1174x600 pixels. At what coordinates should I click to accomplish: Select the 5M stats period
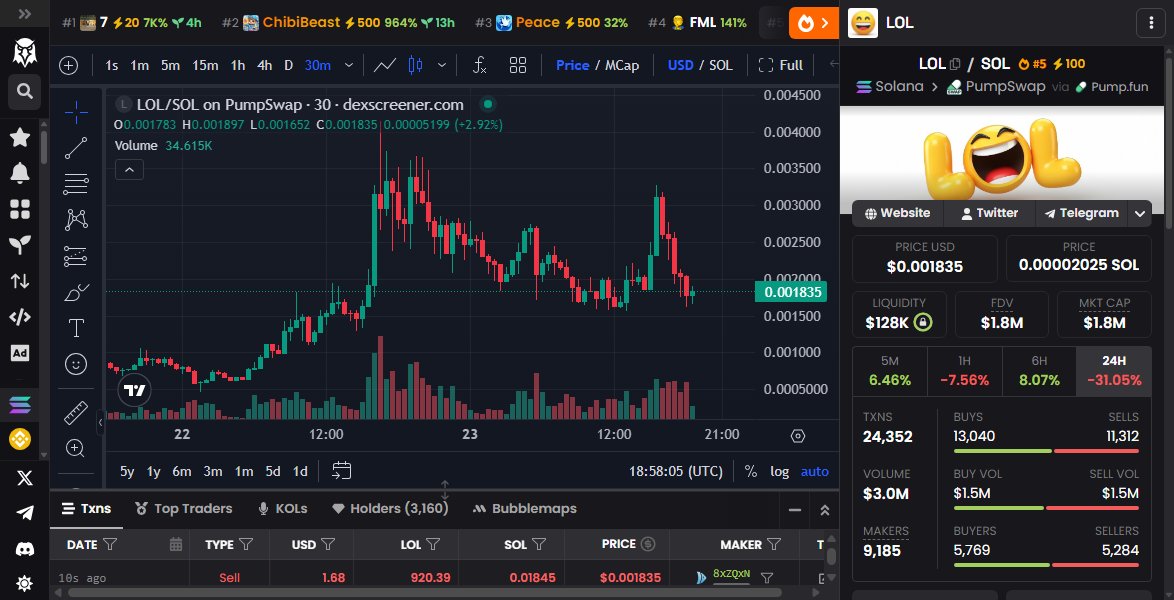pos(889,372)
